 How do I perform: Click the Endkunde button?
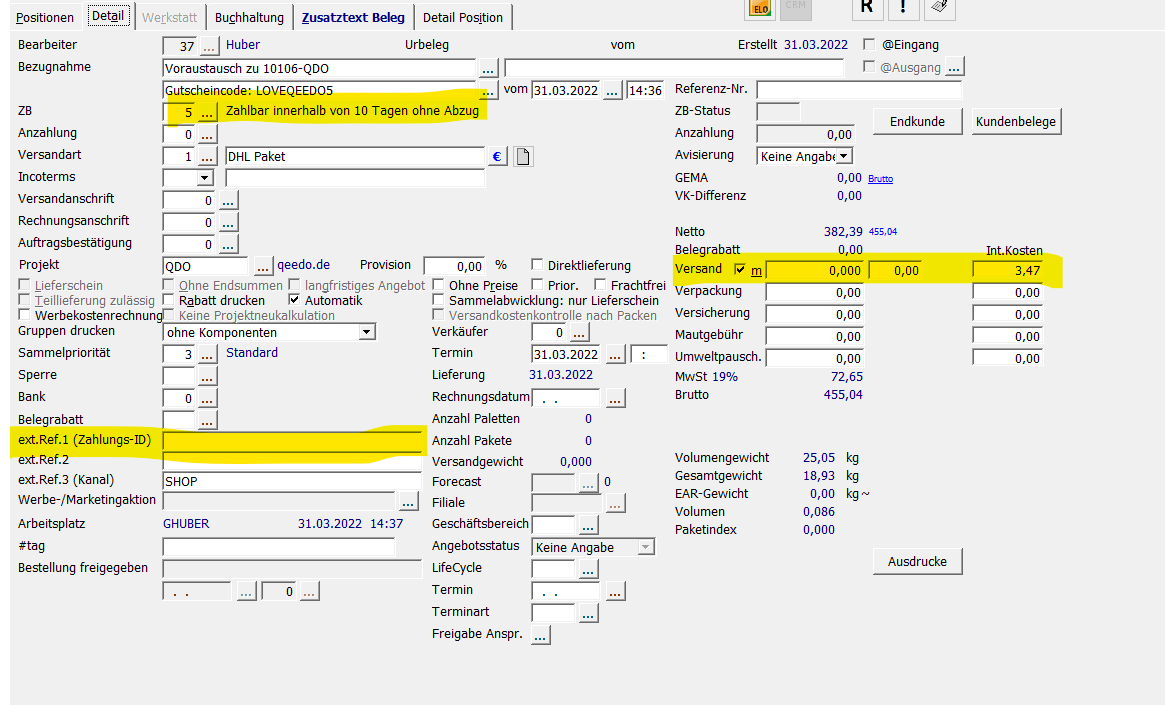pyautogui.click(x=917, y=122)
